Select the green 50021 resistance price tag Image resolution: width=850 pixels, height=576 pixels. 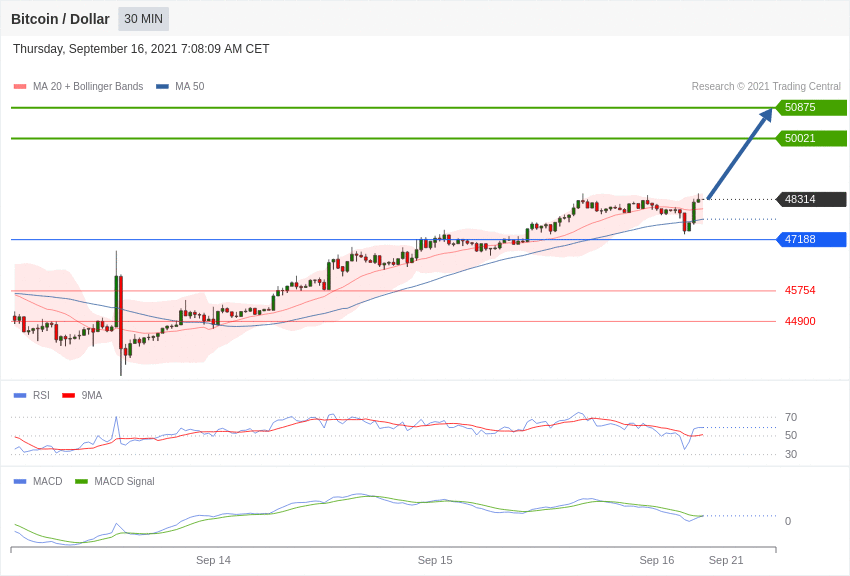pos(811,139)
